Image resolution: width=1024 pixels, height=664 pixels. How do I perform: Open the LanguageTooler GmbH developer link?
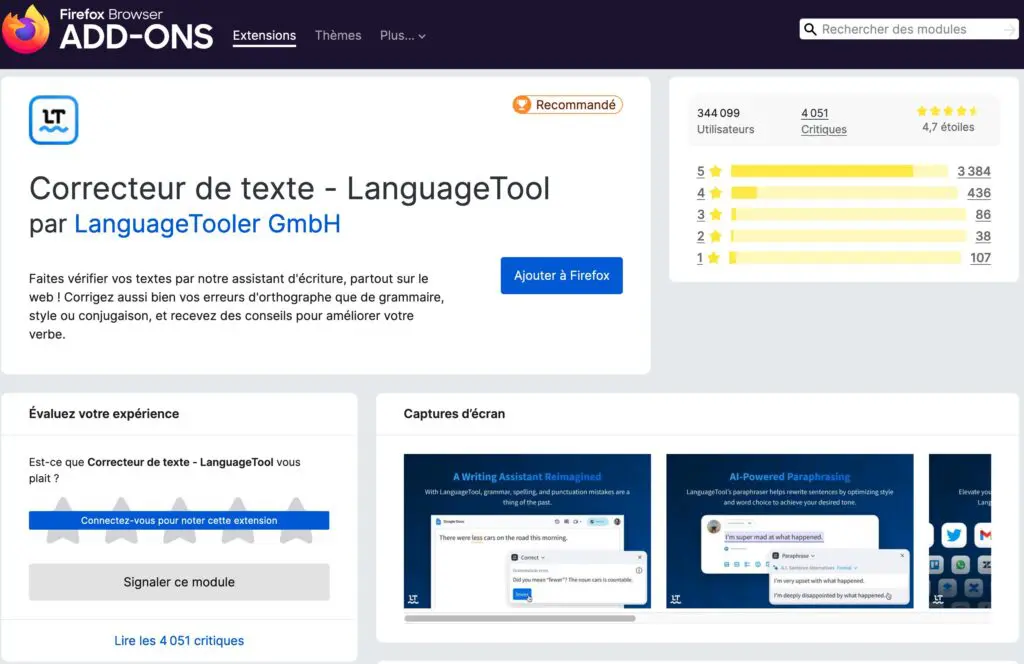206,224
